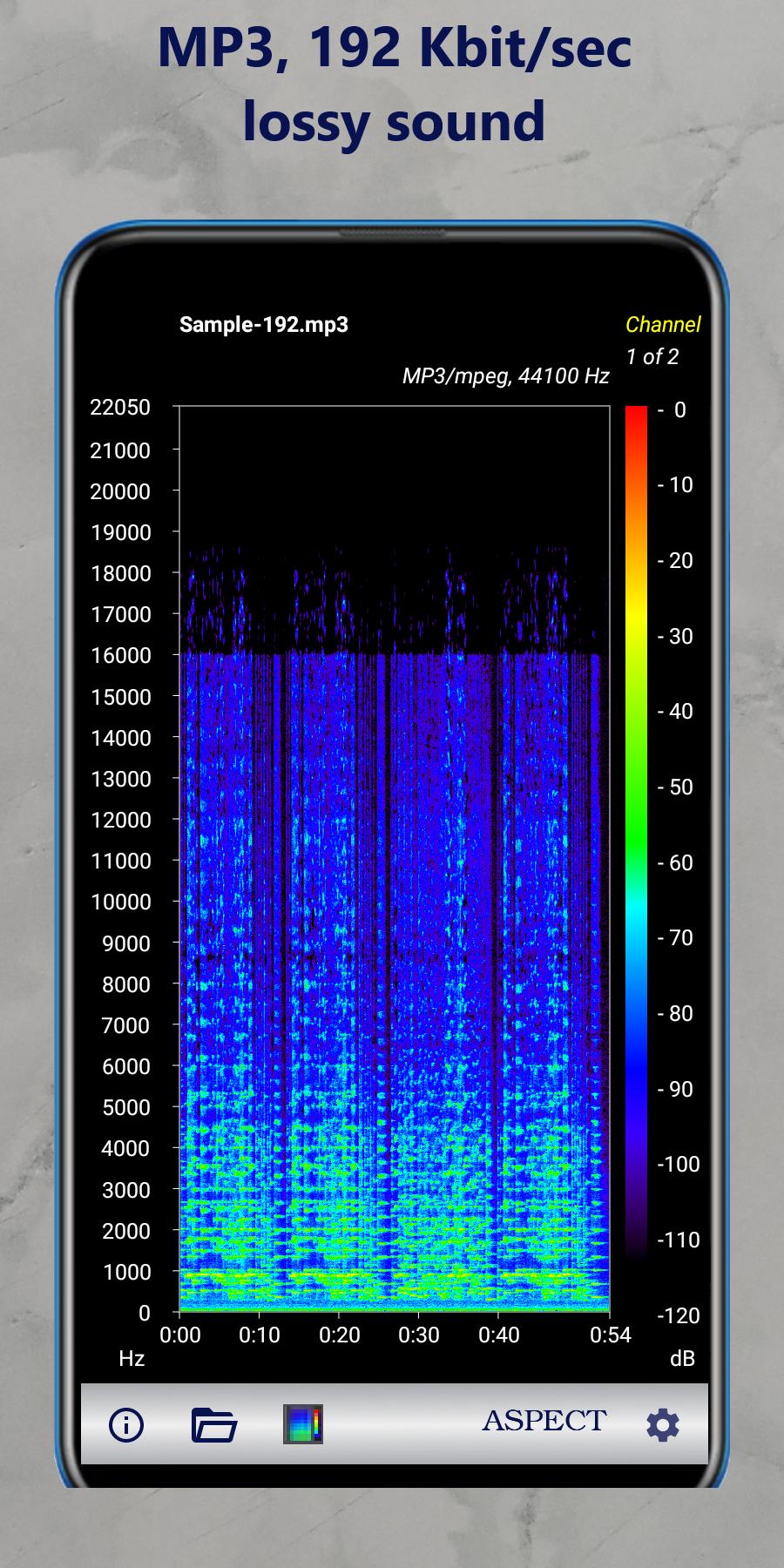Open the file info icon

(x=126, y=1424)
